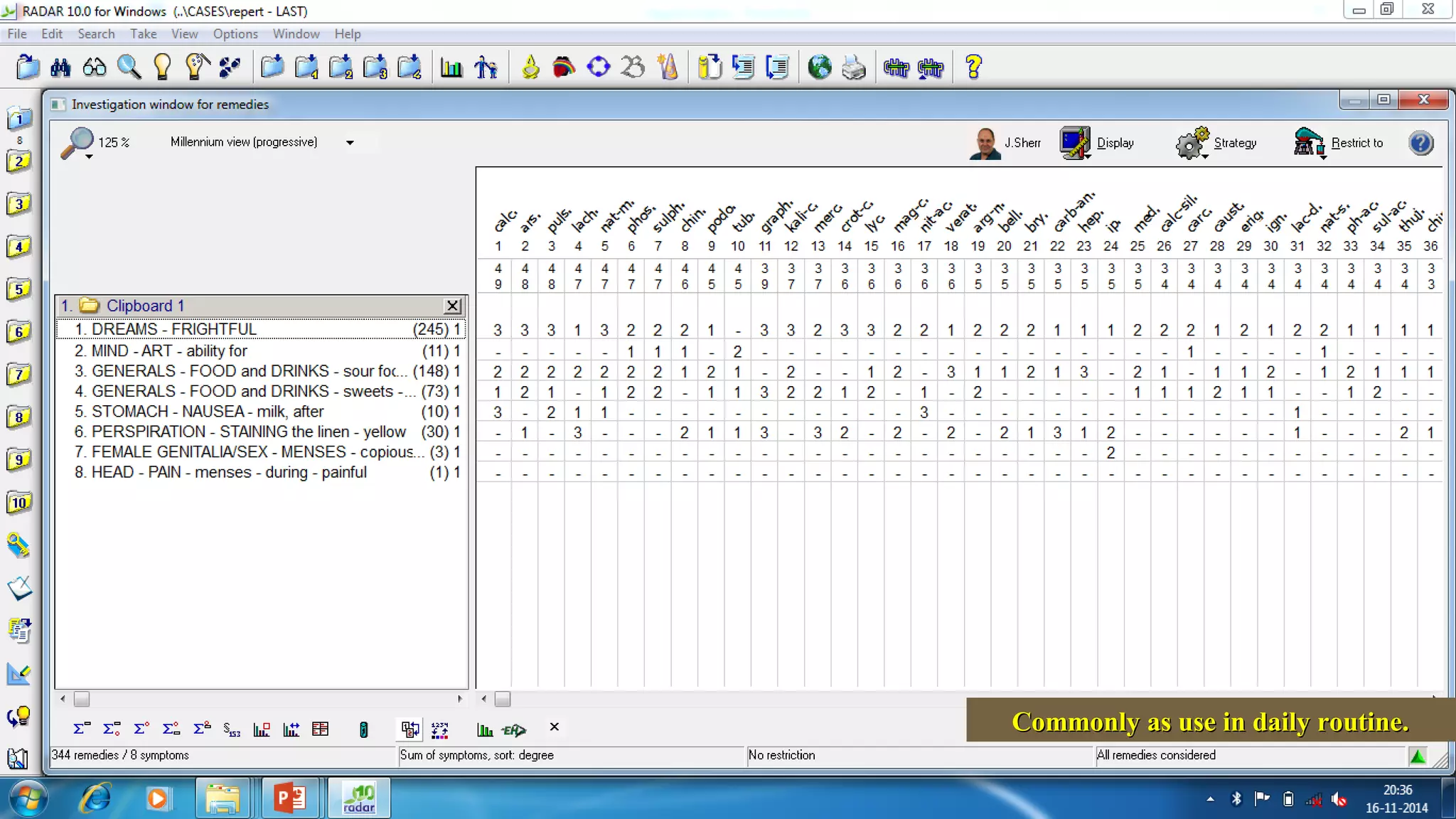Click the horizontal scrollbar thumb under remedy grid
The height and width of the screenshot is (819, 1456).
click(x=503, y=699)
